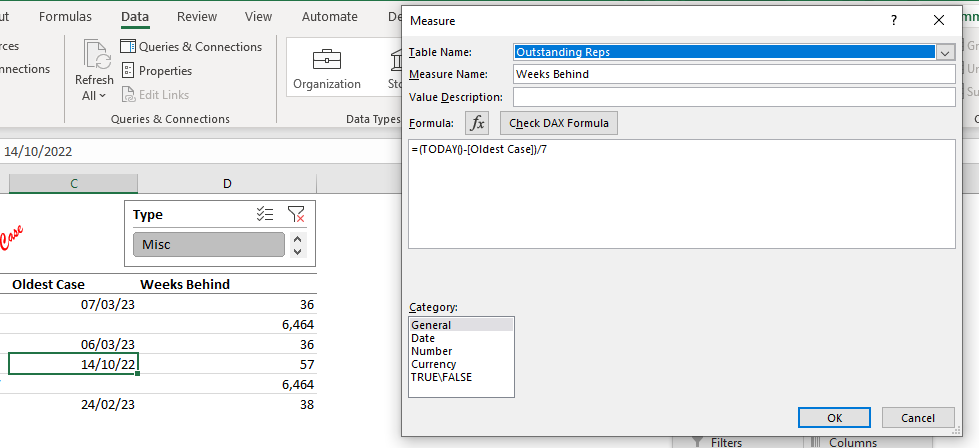This screenshot has height=448, width=979.
Task: Toggle multi-select on the Type slicer
Action: pyautogui.click(x=265, y=215)
